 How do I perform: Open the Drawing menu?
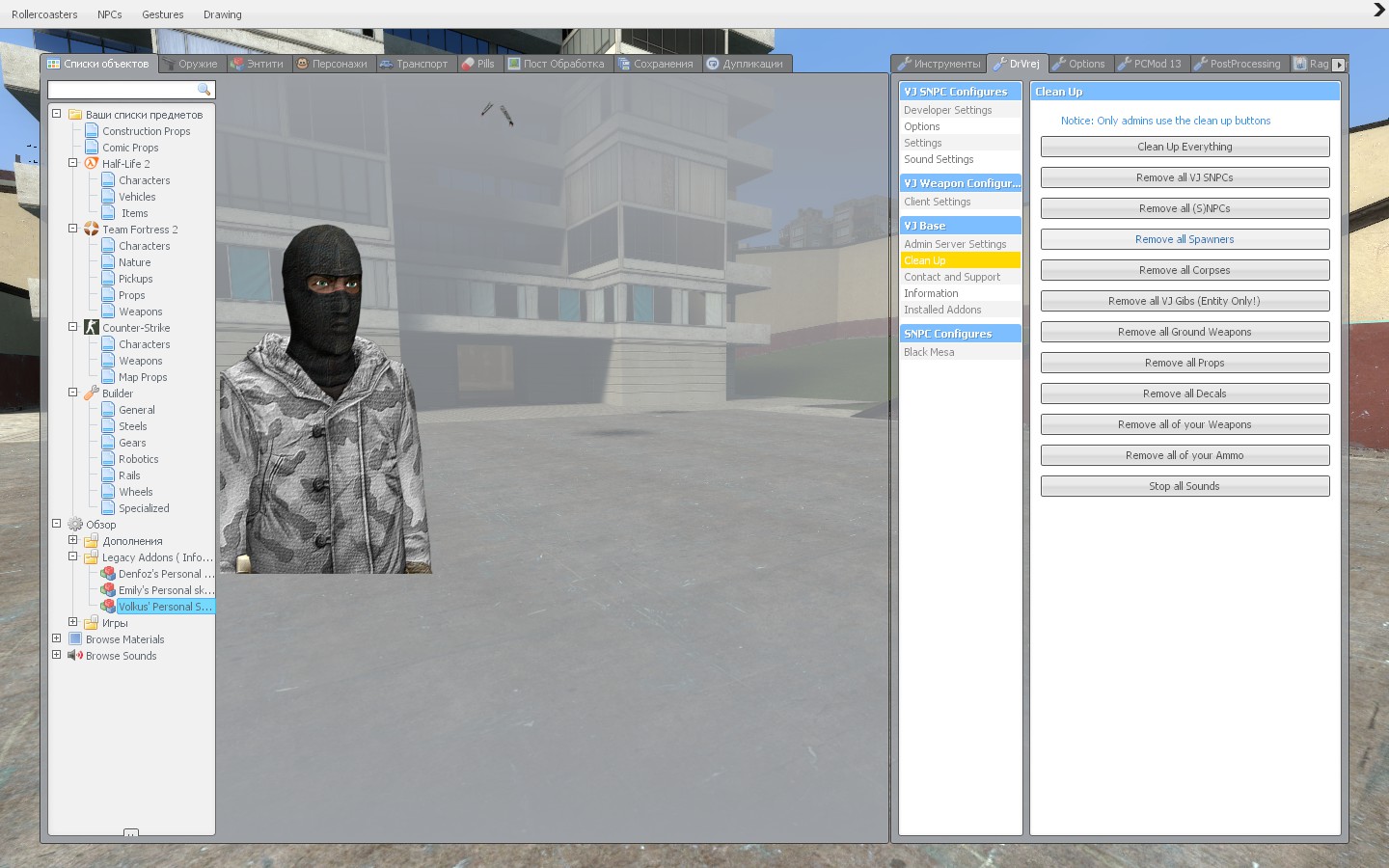[223, 14]
